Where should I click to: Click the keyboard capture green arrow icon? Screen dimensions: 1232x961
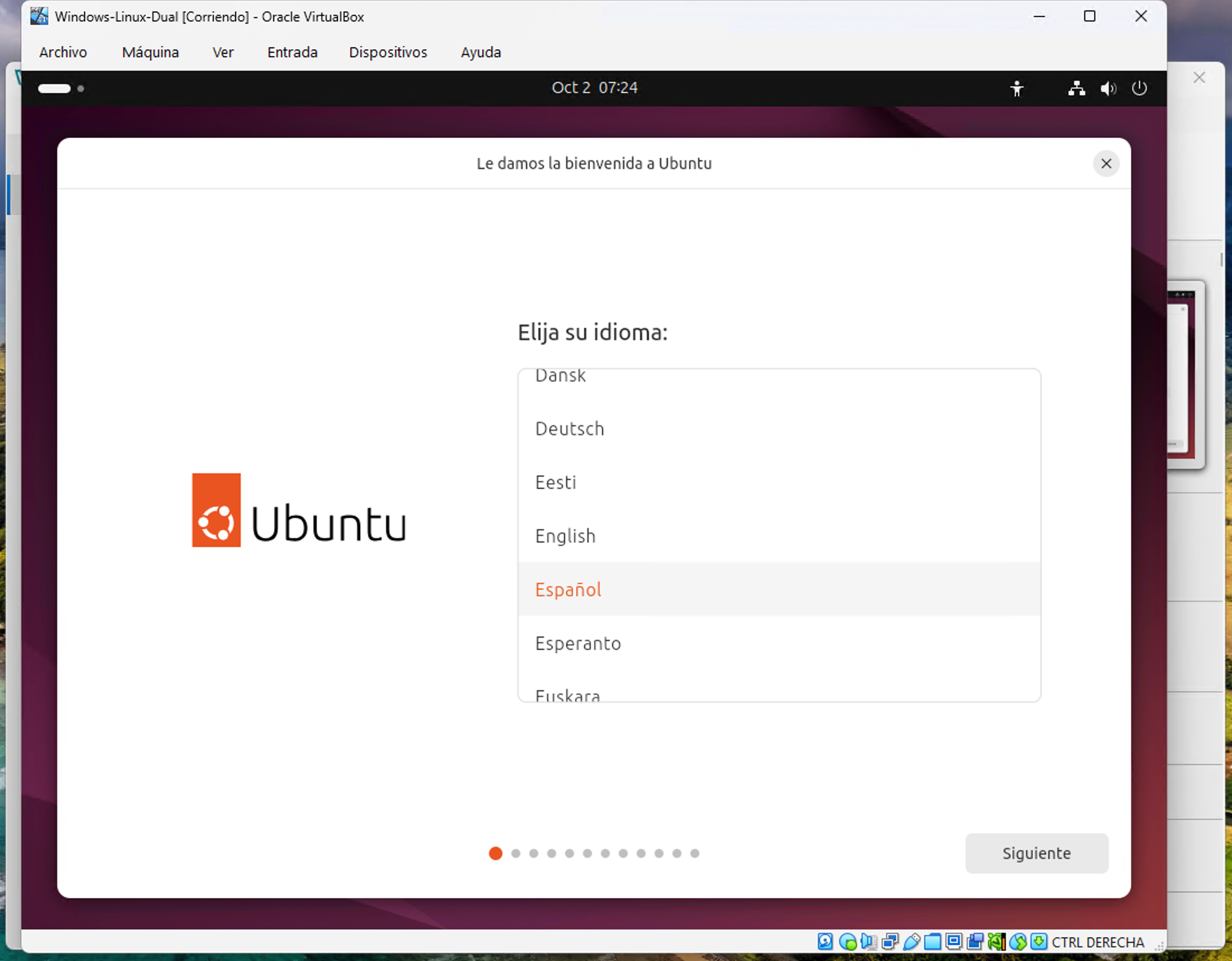click(1039, 942)
